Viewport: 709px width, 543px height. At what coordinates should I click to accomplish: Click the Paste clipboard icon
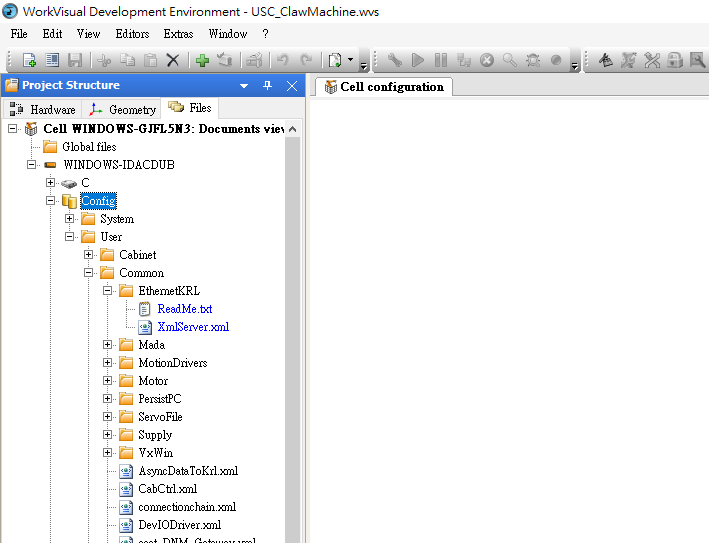tap(150, 60)
